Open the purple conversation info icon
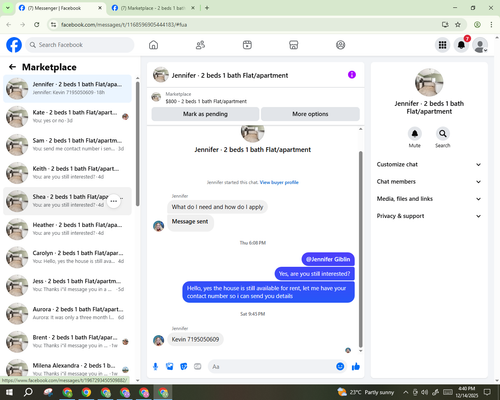This screenshot has width=500, height=400. click(x=352, y=75)
